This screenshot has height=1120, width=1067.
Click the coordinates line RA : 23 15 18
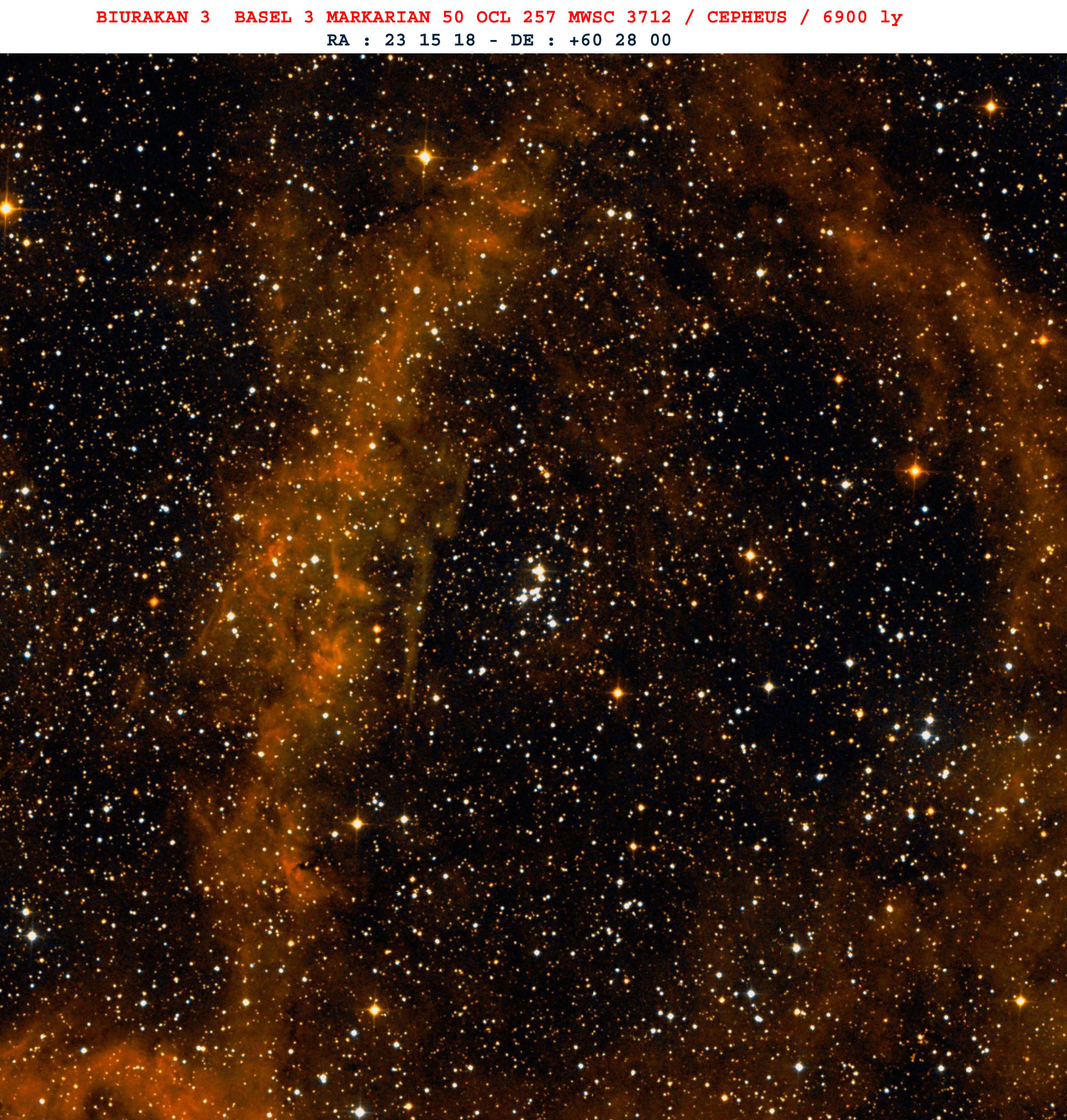point(499,41)
